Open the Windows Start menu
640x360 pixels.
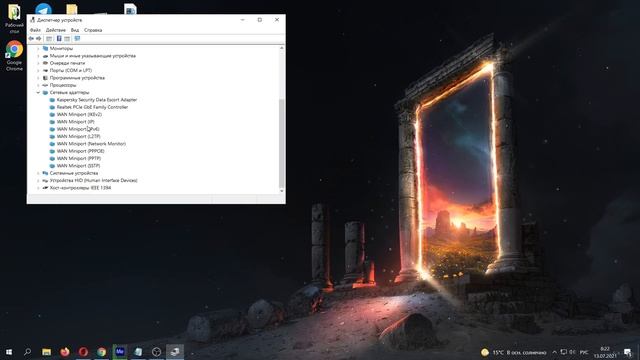coord(9,352)
